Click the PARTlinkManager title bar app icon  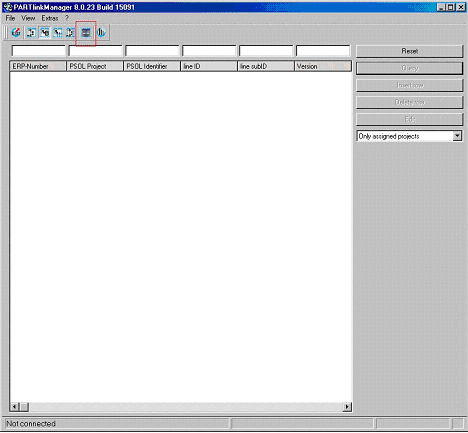(8, 7)
